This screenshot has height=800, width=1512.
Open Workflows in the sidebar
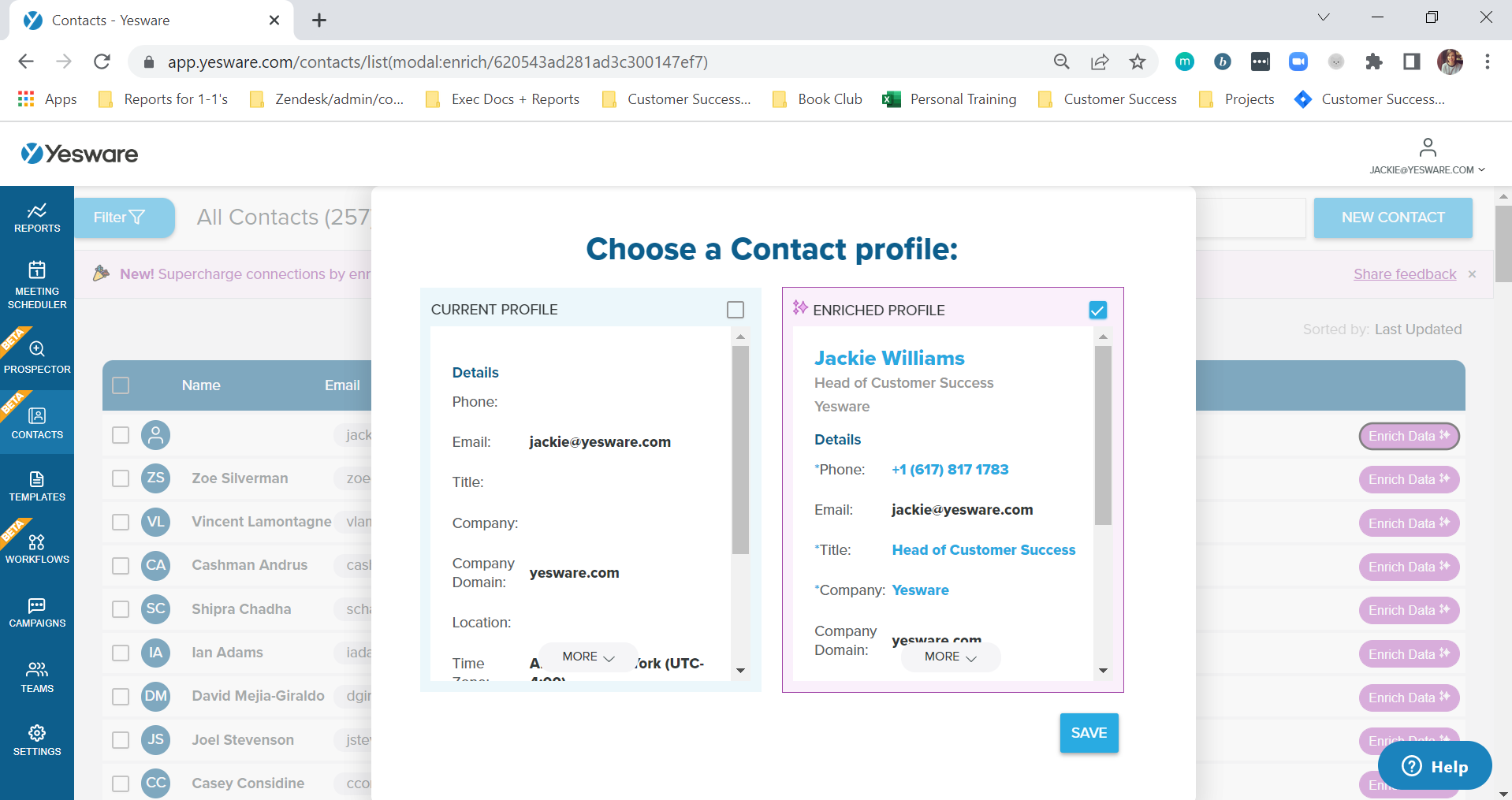coord(37,549)
